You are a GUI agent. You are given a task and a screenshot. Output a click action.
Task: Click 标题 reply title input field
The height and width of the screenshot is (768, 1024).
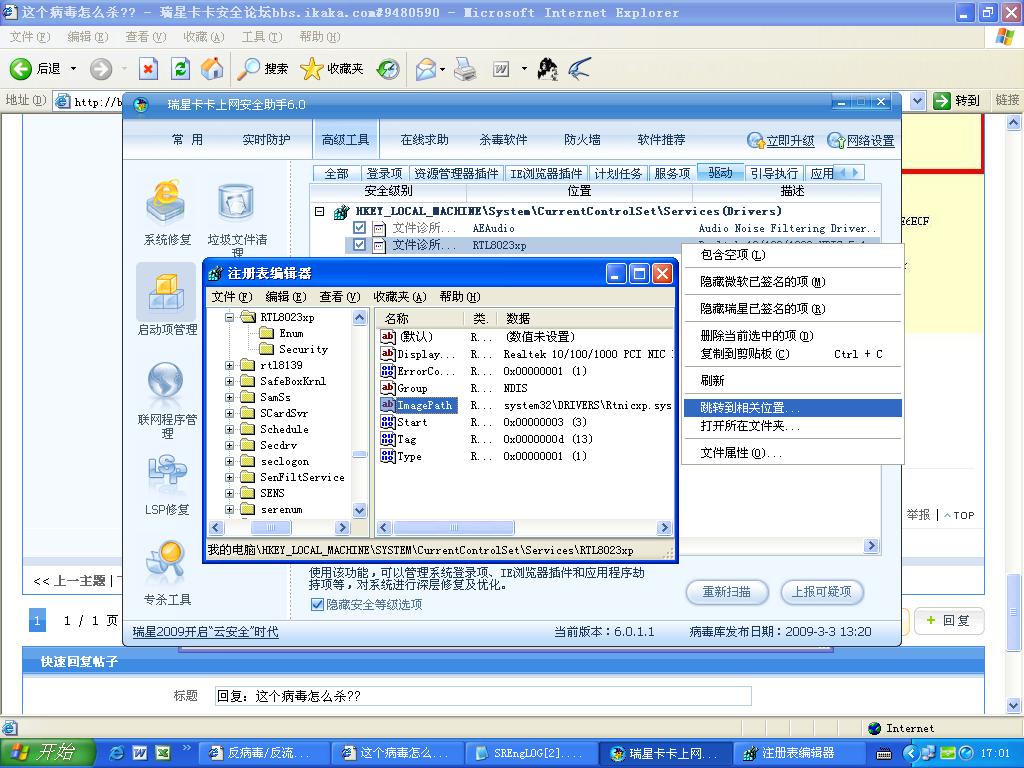click(x=483, y=696)
